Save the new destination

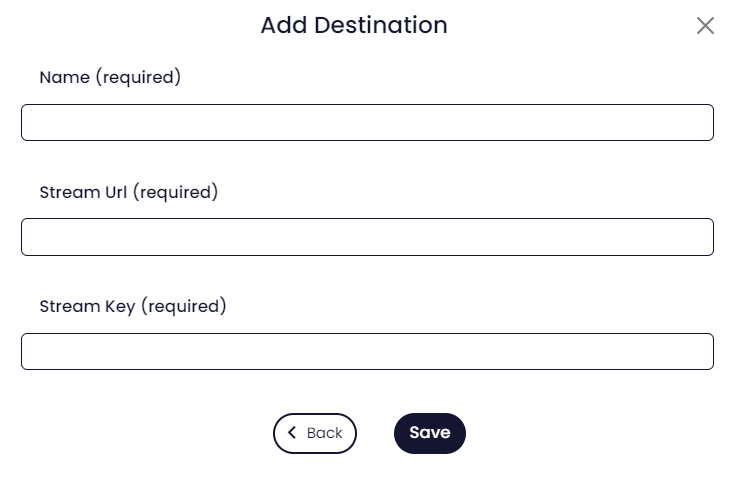coord(430,433)
